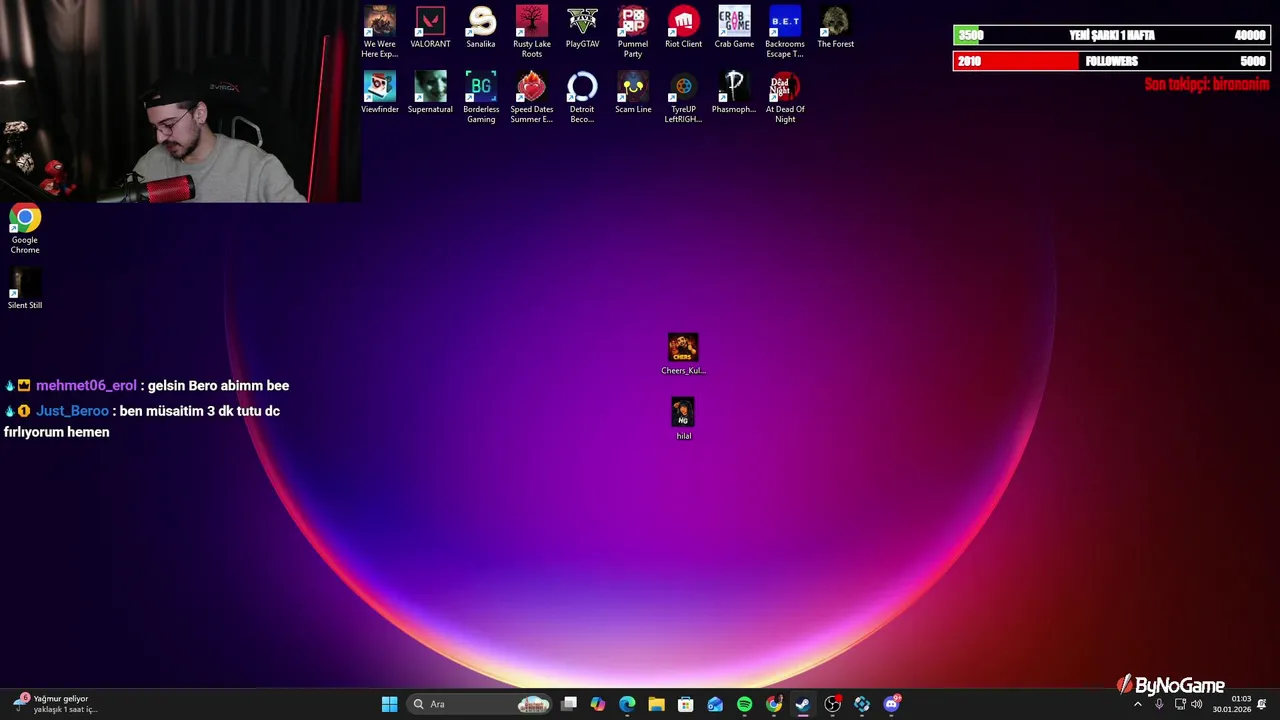
Task: Select the Borderless Gaming shortcut
Action: coord(481,98)
